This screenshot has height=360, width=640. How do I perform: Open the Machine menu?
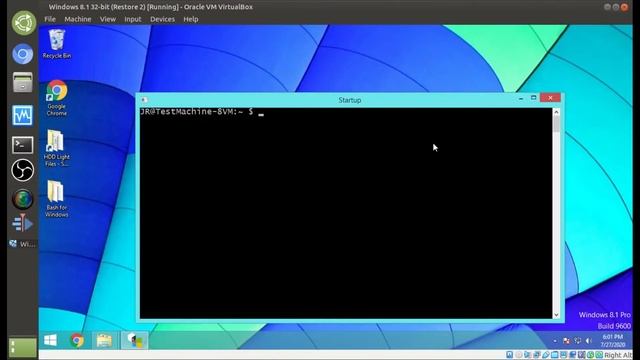pos(78,19)
